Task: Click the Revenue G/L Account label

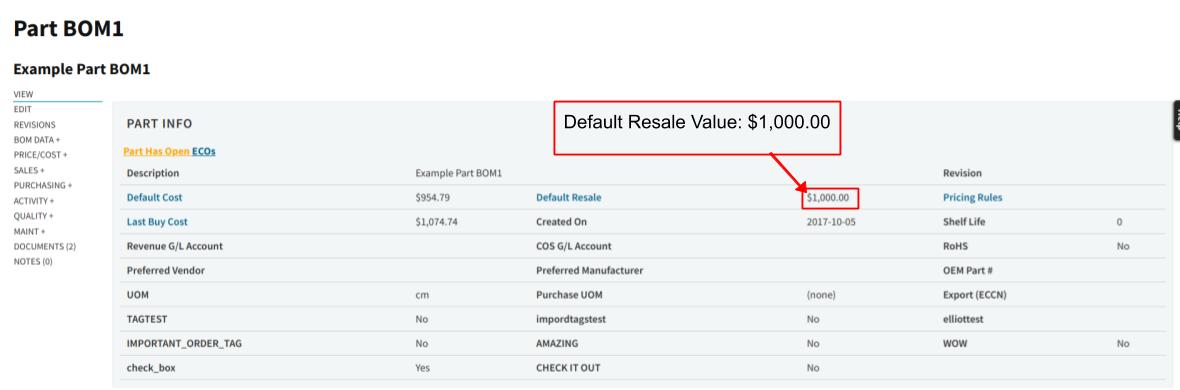Action: 175,246
